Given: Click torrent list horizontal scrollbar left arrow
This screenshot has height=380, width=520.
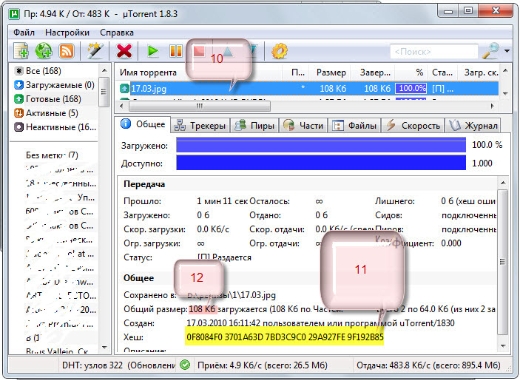Looking at the screenshot, I should 121,106.
